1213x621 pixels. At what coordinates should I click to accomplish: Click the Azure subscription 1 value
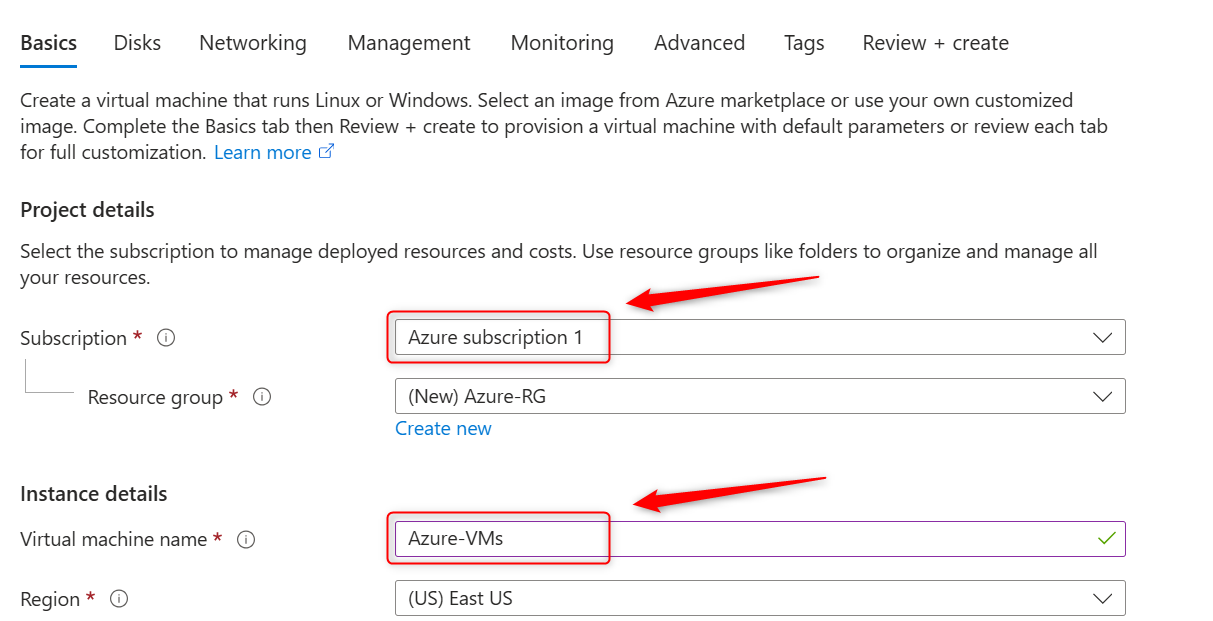pos(495,337)
